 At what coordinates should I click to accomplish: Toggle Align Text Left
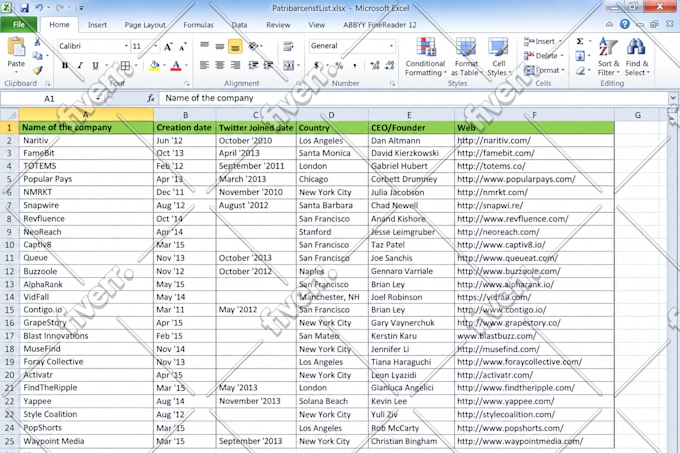[204, 65]
